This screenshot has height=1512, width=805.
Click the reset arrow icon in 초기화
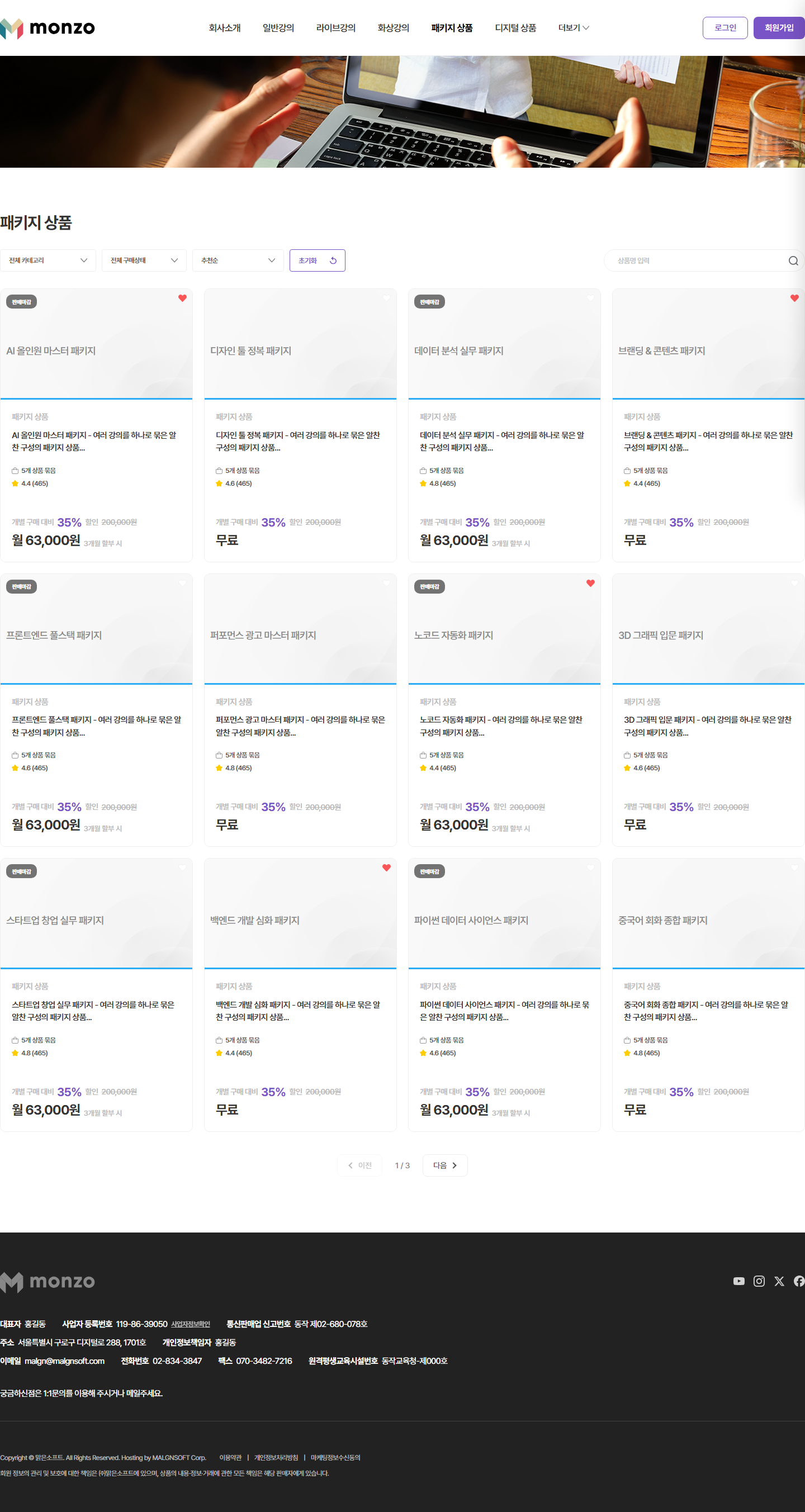pos(333,260)
